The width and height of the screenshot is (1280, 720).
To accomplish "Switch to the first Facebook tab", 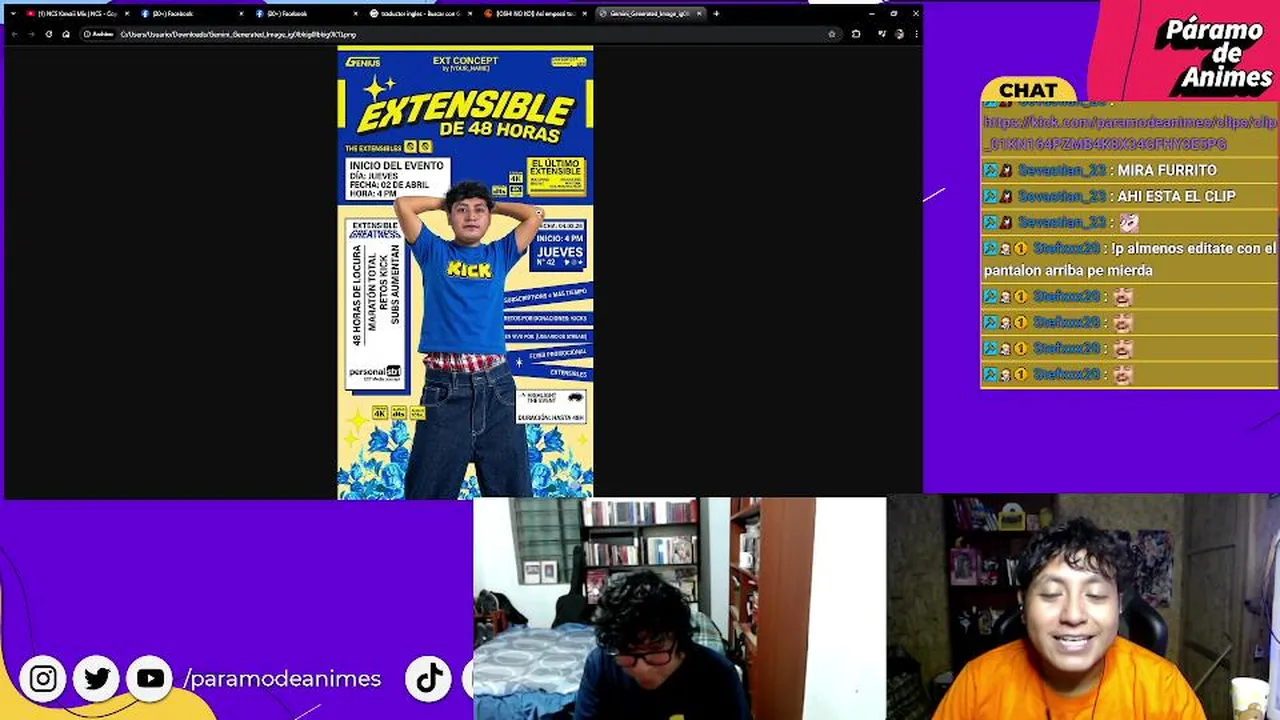I will click(192, 14).
